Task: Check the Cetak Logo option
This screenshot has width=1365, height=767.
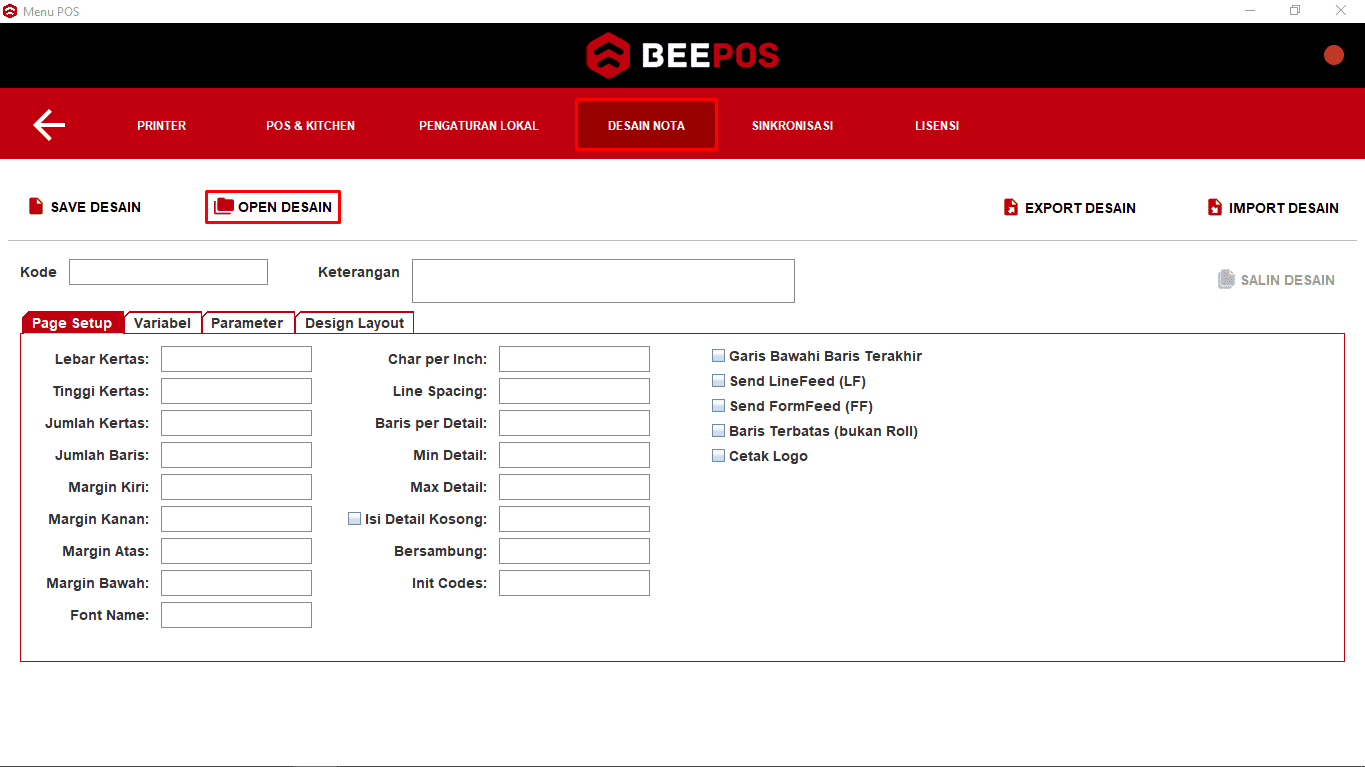Action: pos(718,456)
